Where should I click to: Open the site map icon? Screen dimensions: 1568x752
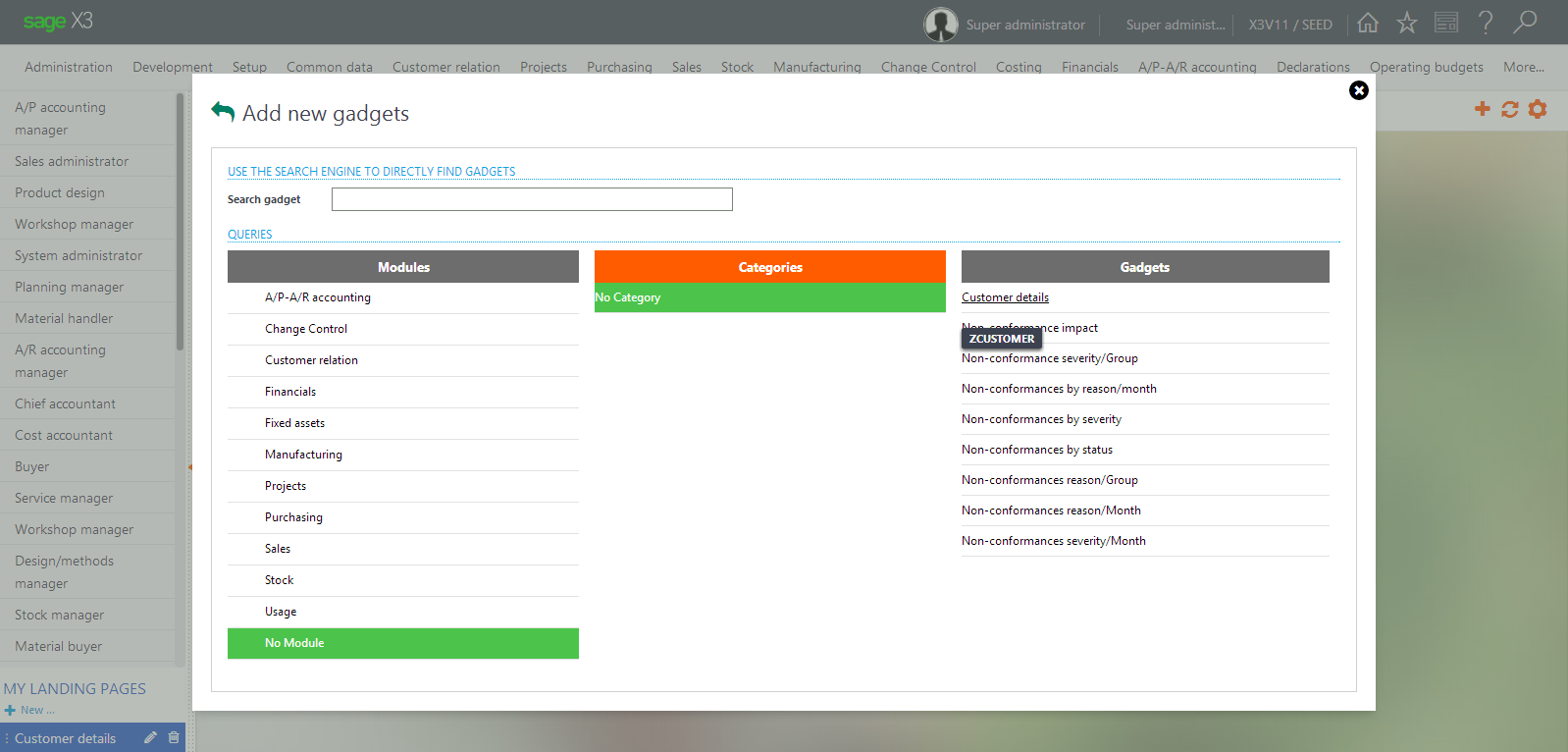point(1446,23)
